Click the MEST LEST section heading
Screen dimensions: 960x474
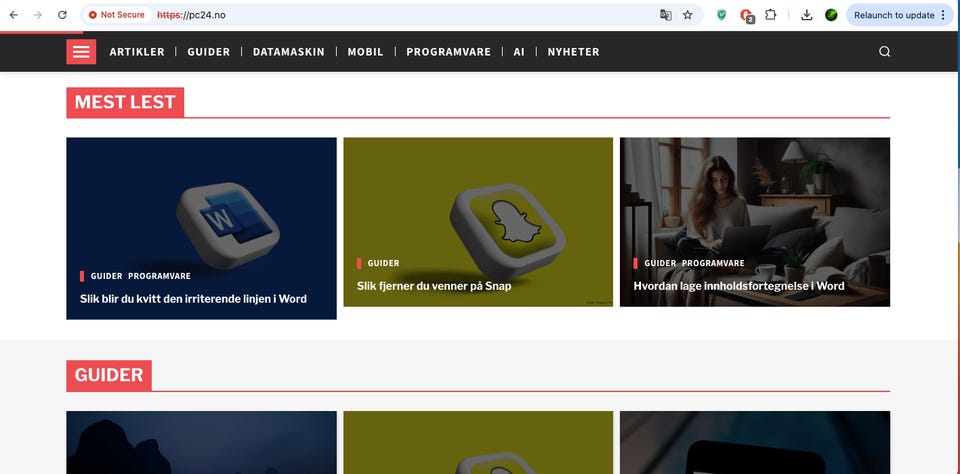coord(126,102)
